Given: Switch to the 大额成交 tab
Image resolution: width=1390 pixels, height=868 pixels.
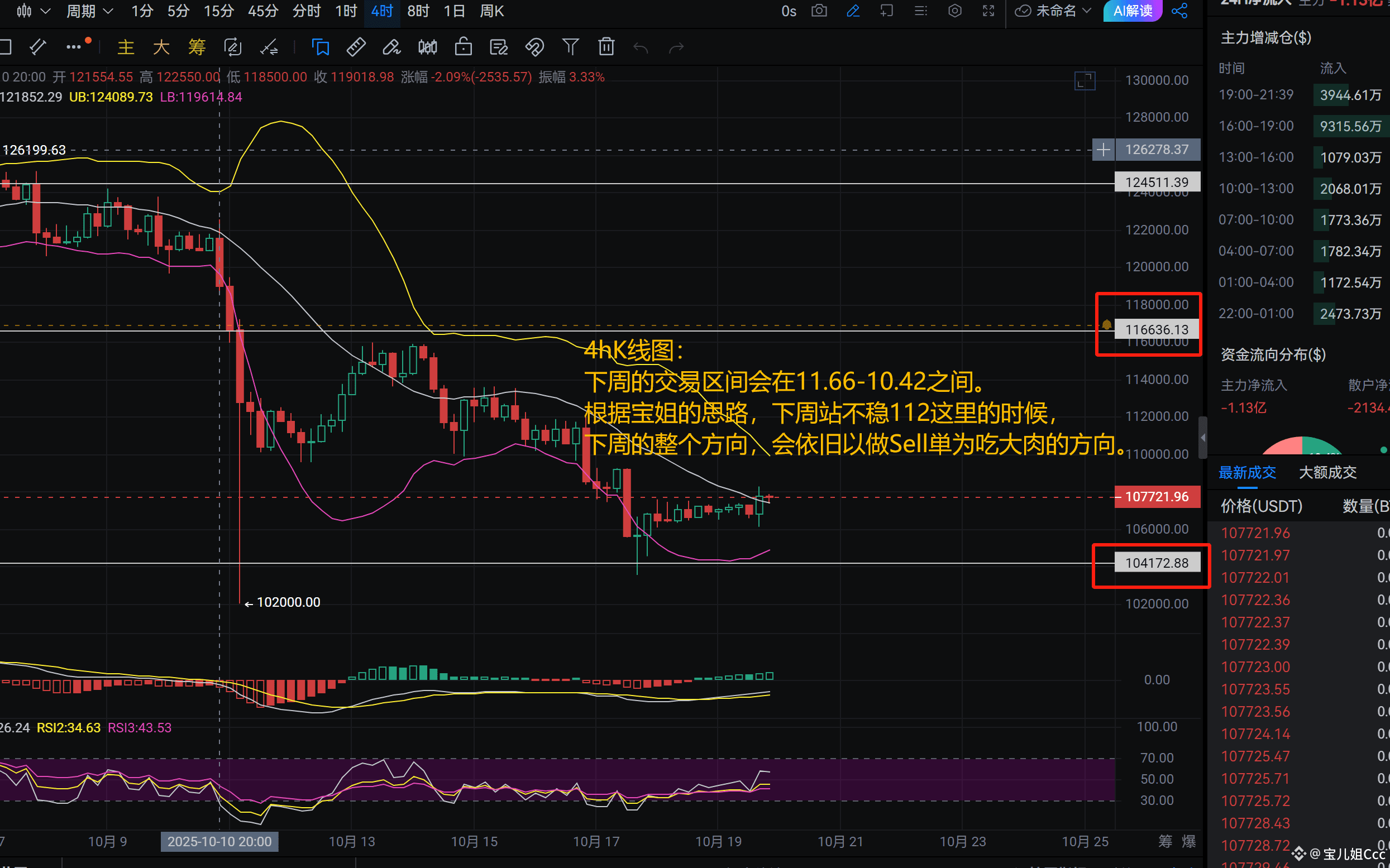Looking at the screenshot, I should pos(1327,472).
